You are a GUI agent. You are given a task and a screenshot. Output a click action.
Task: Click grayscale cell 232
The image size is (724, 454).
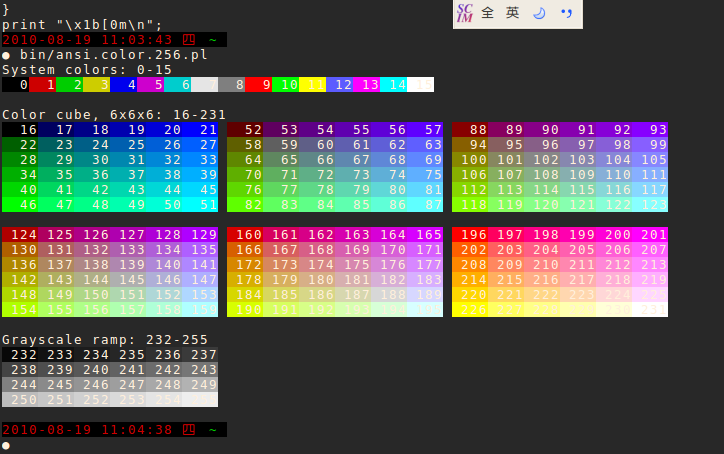click(20, 355)
